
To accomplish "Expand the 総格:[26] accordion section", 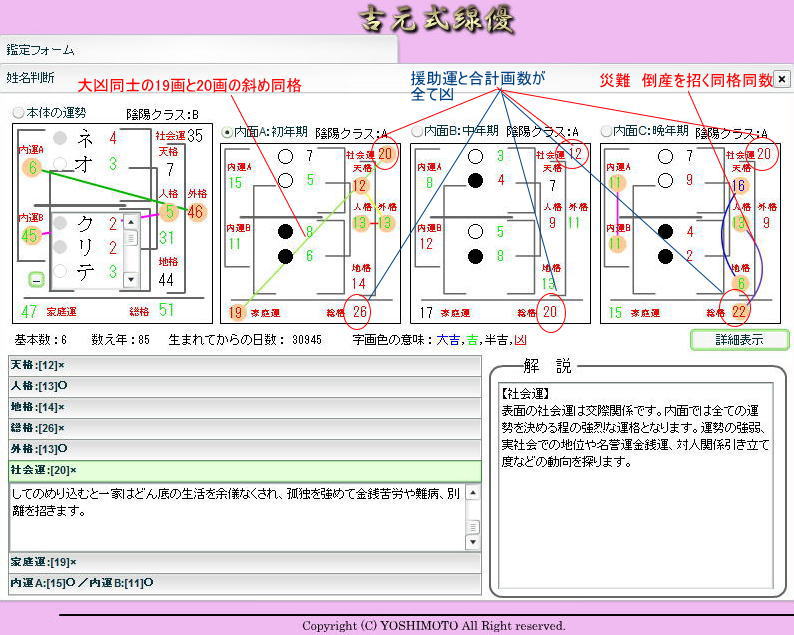I will (244, 427).
